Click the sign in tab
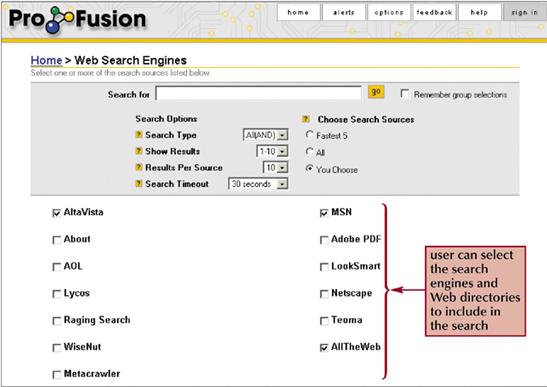547x387 pixels. tap(525, 12)
